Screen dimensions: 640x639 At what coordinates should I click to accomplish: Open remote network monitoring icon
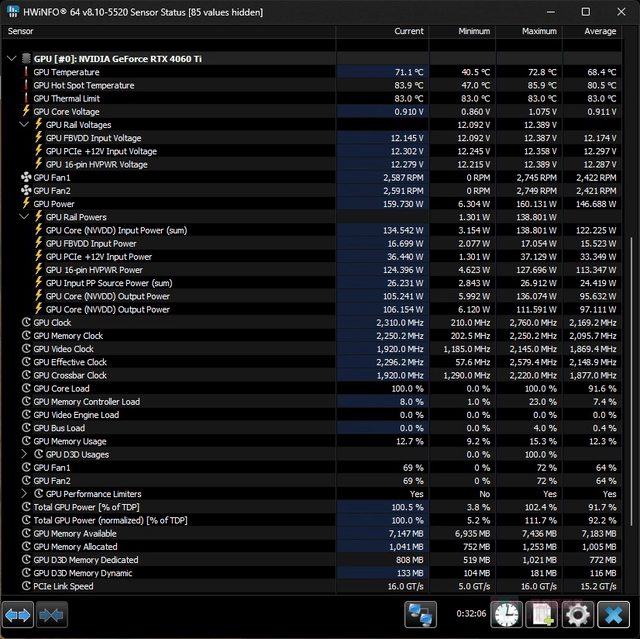[x=421, y=615]
